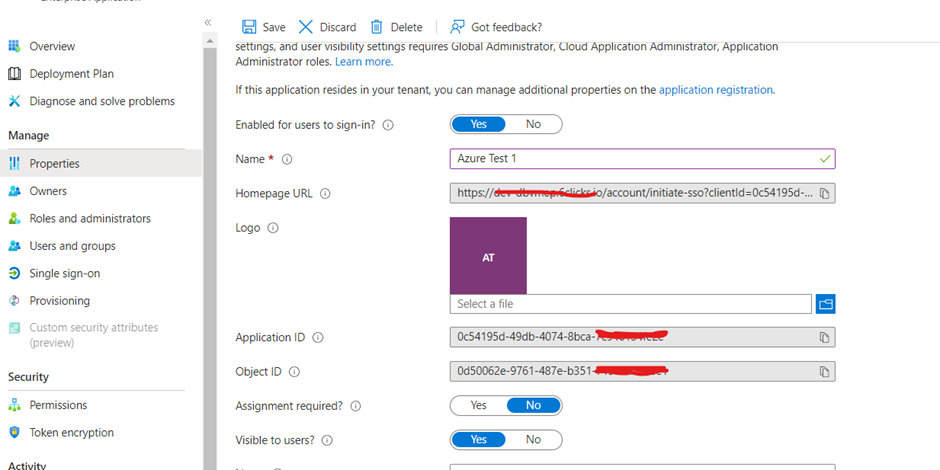The width and height of the screenshot is (940, 470).
Task: Follow the Learn more link
Action: pos(364,62)
